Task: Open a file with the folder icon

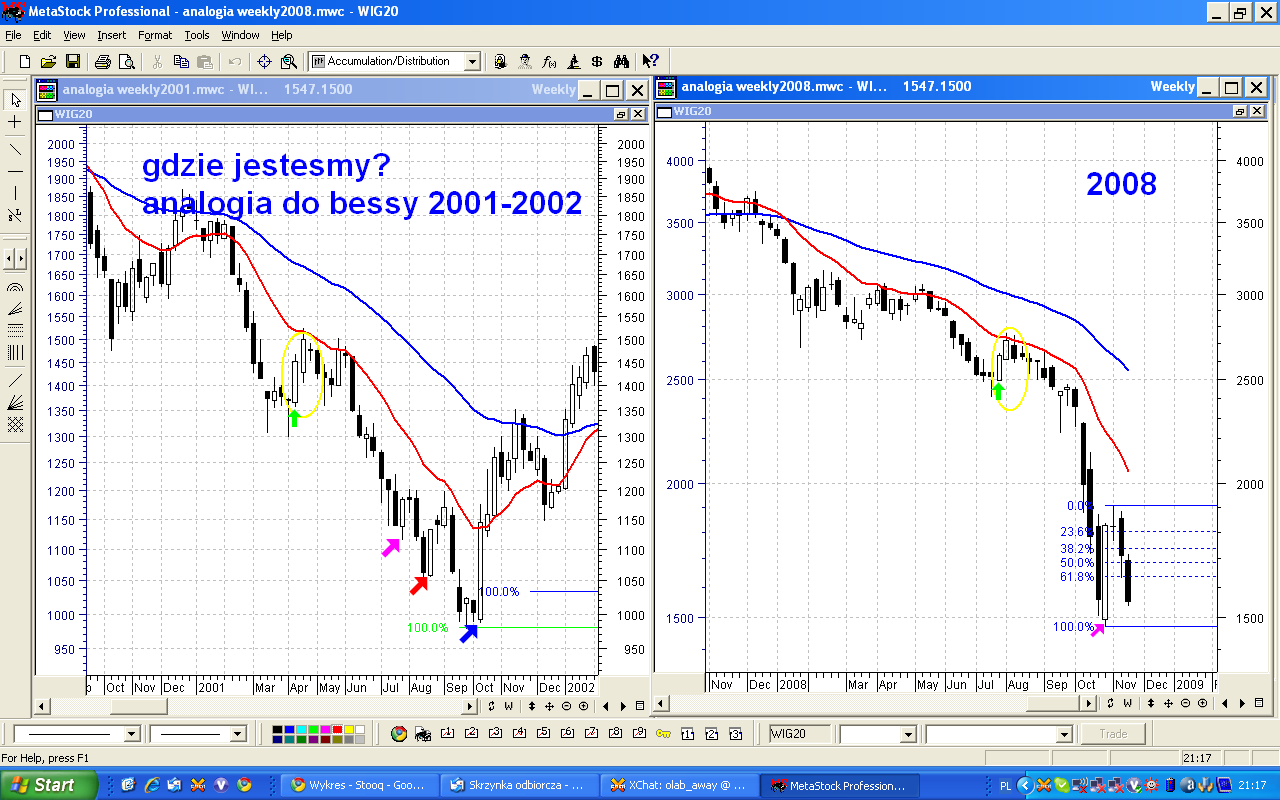Action: 49,61
